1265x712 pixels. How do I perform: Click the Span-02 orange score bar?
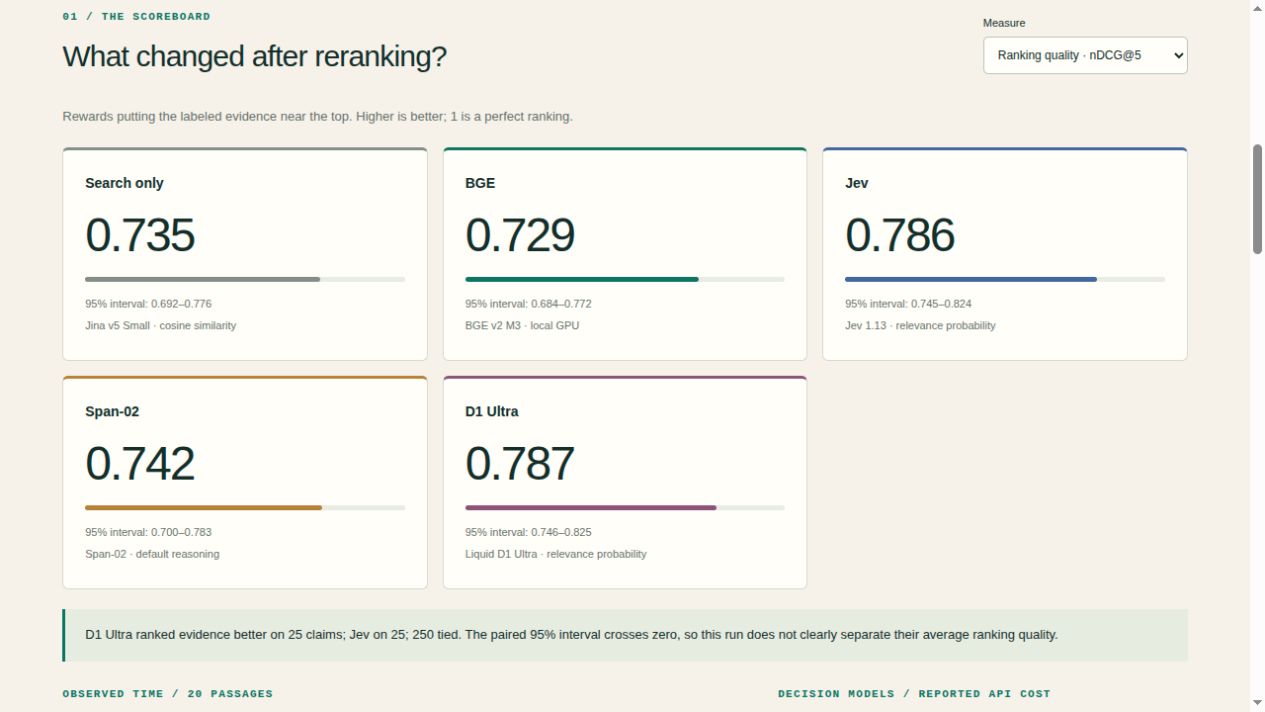[x=245, y=508]
